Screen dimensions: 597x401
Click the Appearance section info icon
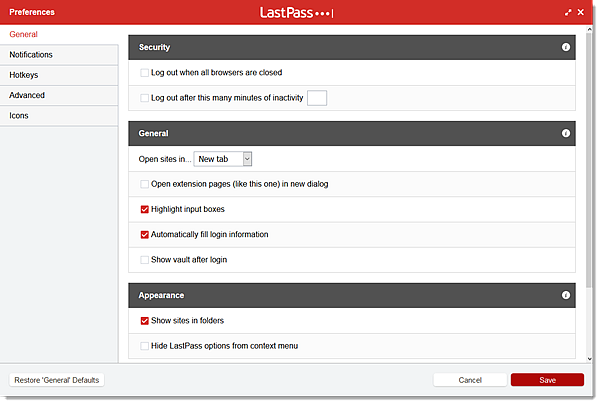click(x=565, y=295)
